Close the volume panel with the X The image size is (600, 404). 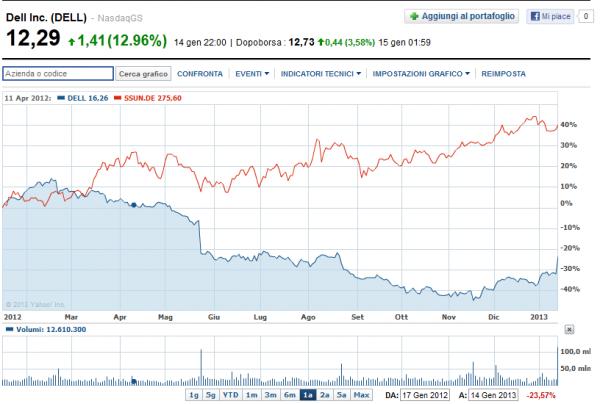pyautogui.click(x=569, y=329)
